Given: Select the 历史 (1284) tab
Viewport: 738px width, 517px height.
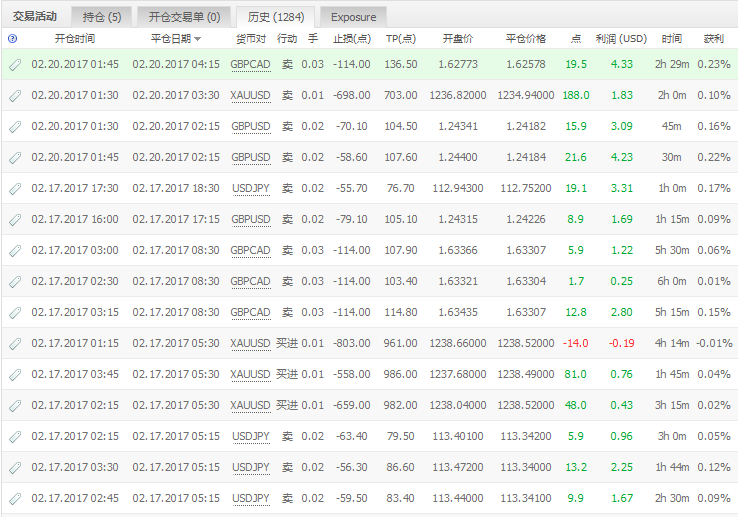Looking at the screenshot, I should (275, 17).
